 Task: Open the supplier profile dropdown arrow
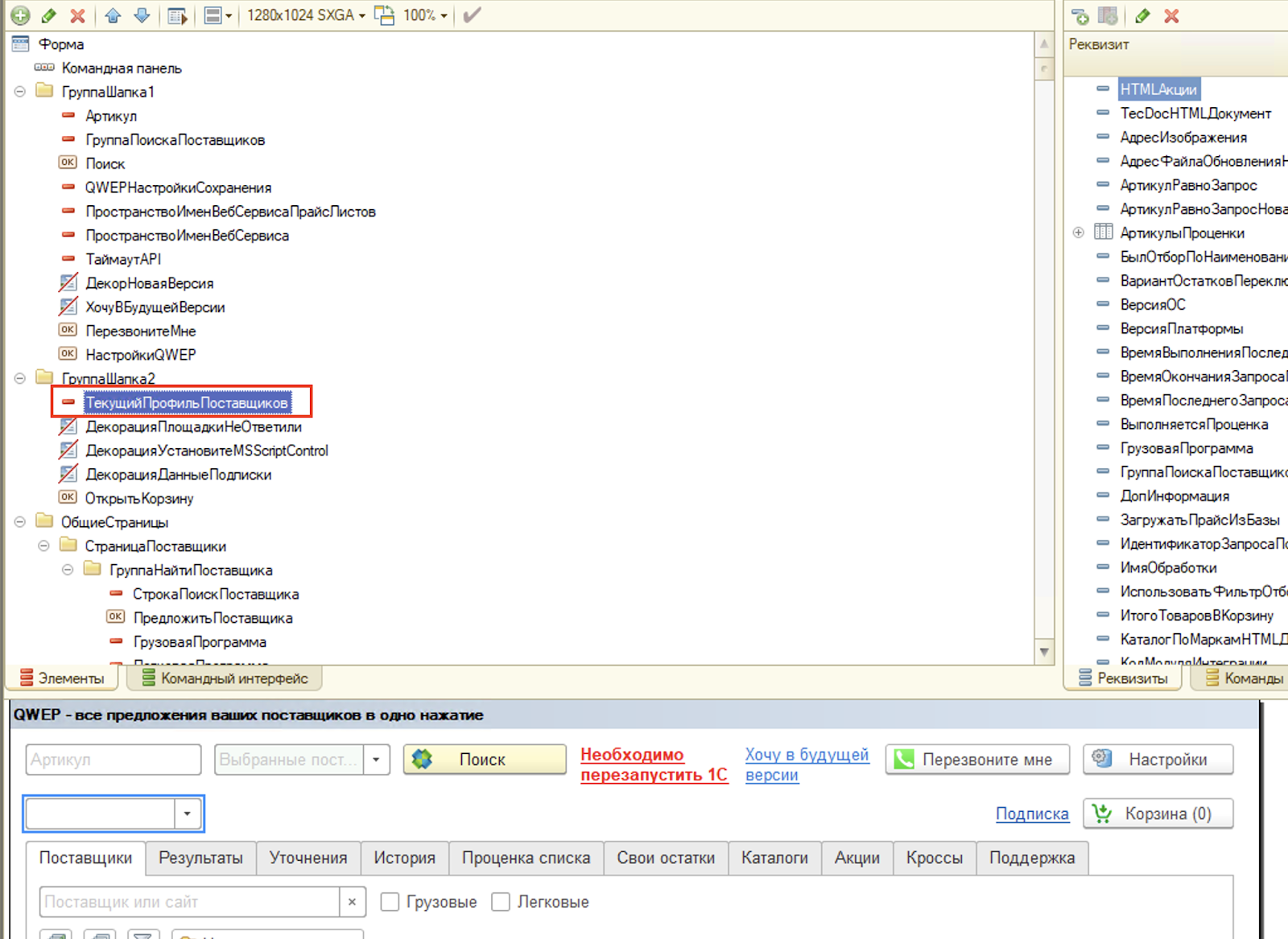click(187, 813)
